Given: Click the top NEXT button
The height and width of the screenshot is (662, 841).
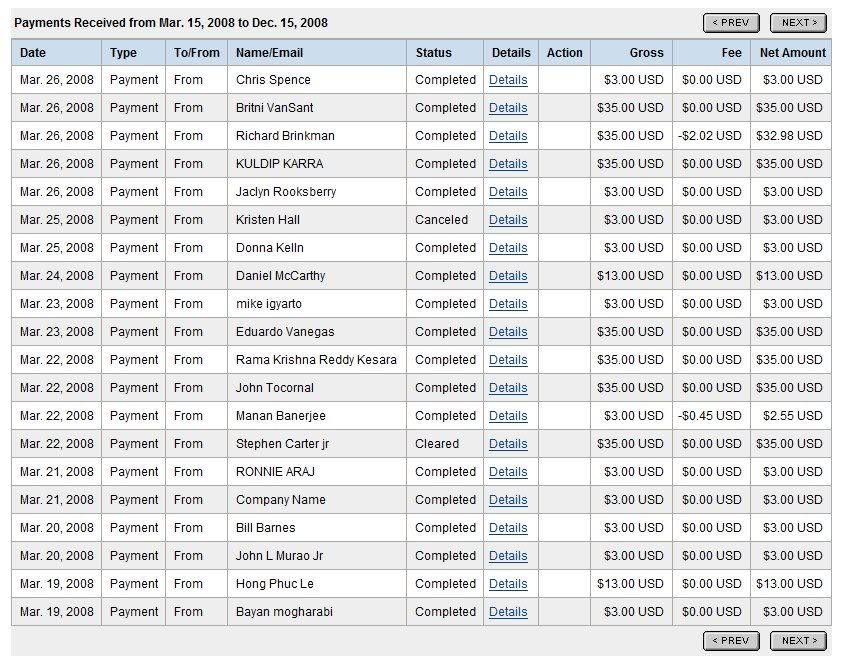Looking at the screenshot, I should click(798, 22).
